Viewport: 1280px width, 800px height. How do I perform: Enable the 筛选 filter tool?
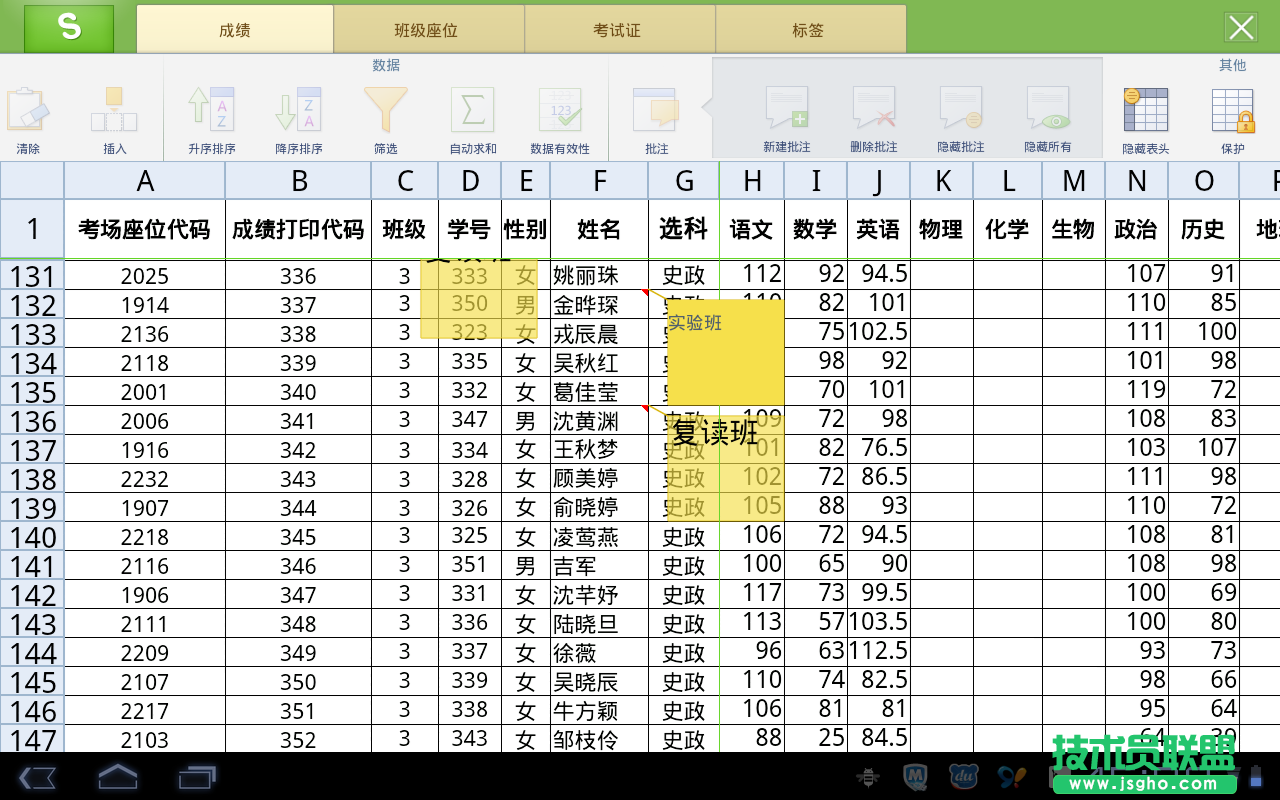pos(385,117)
